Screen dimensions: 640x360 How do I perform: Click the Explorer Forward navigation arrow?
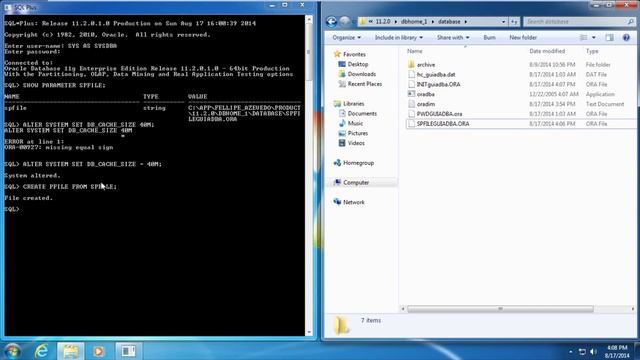pyautogui.click(x=344, y=22)
